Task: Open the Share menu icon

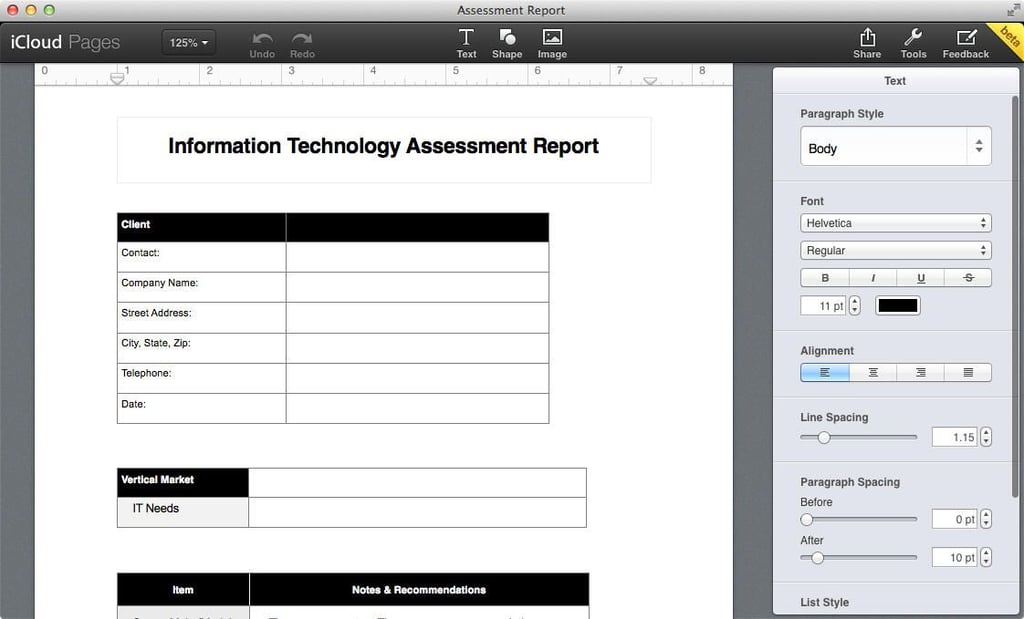Action: 867,44
